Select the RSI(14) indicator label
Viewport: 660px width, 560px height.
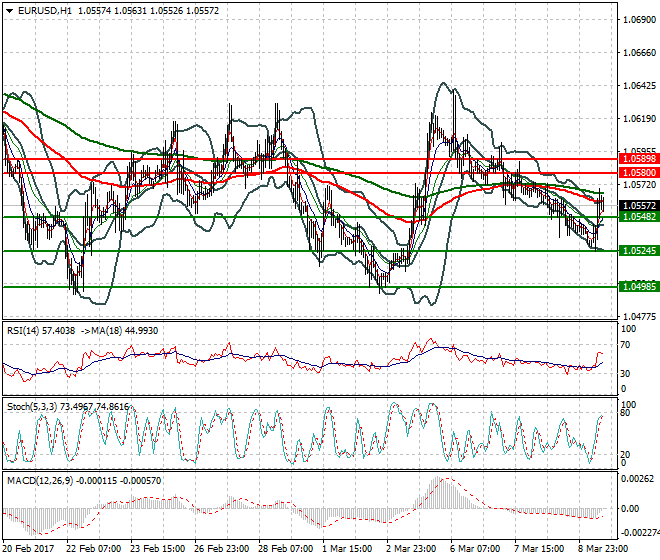[23, 331]
